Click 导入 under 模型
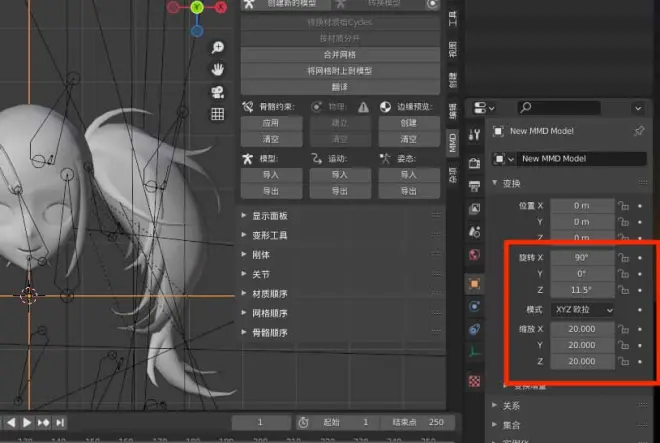This screenshot has height=443, width=660. (271, 175)
